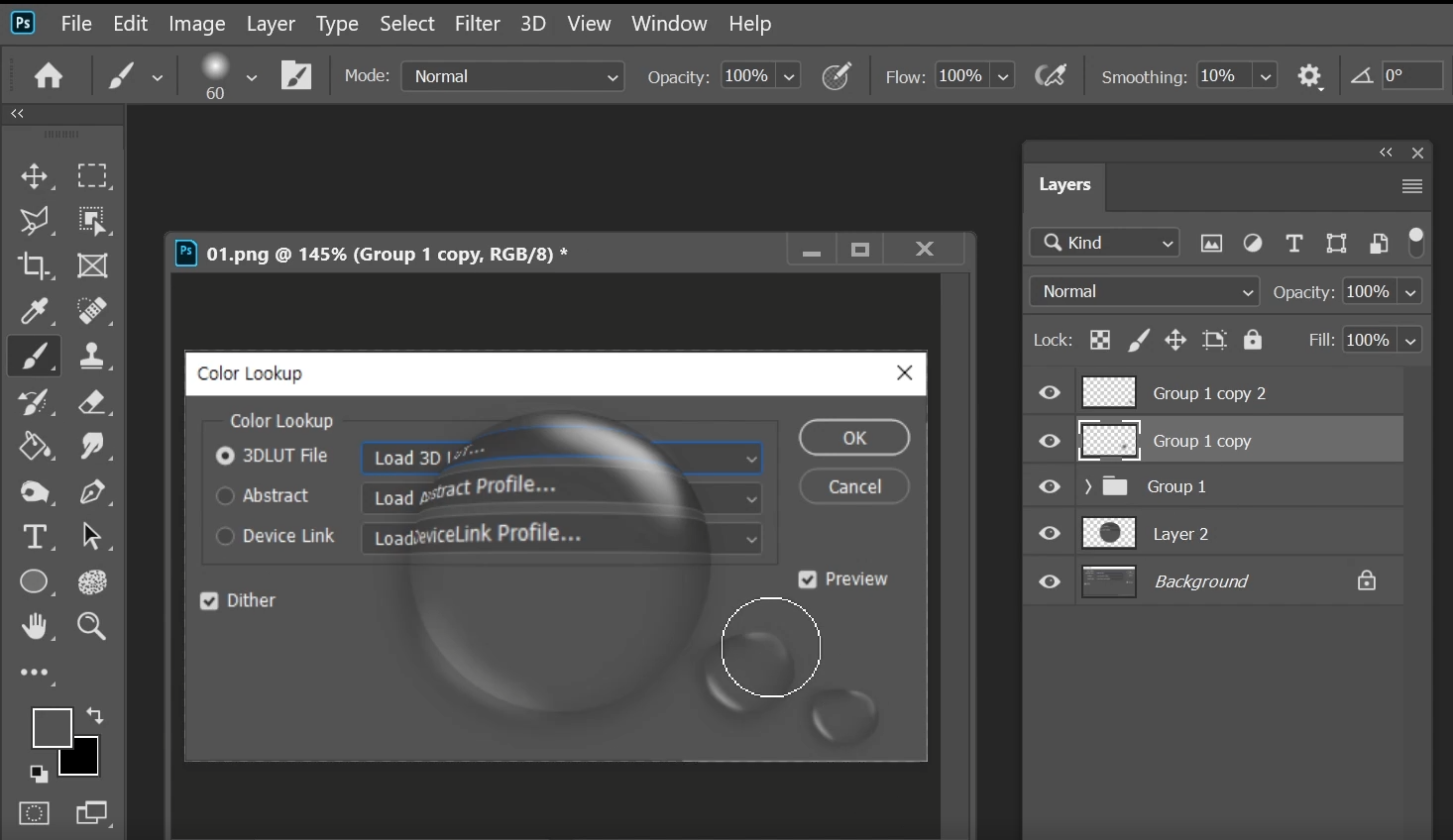Open the Smoothing dropdown arrow
The image size is (1453, 840).
[1266, 76]
